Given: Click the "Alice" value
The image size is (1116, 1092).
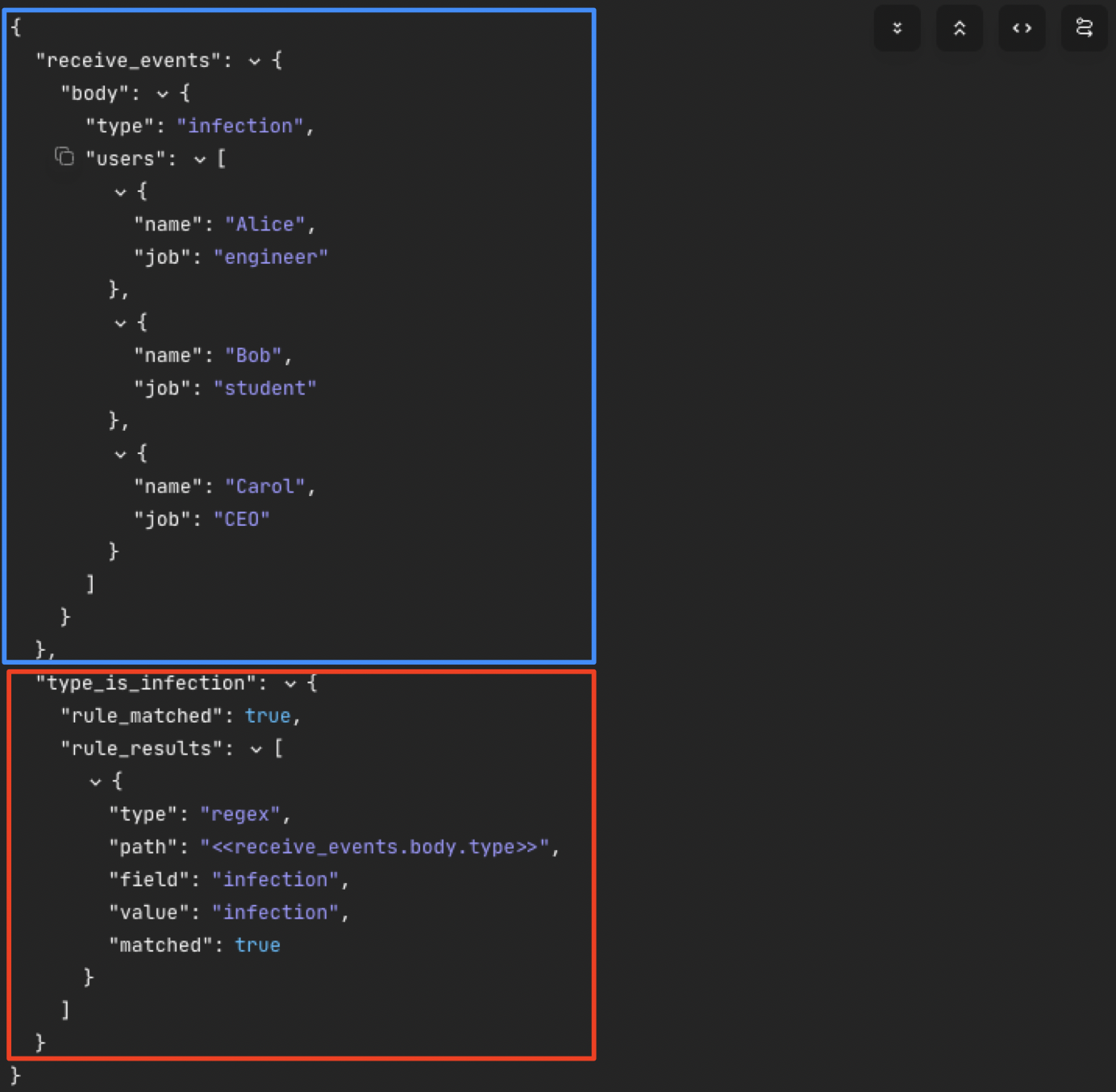Looking at the screenshot, I should point(264,224).
